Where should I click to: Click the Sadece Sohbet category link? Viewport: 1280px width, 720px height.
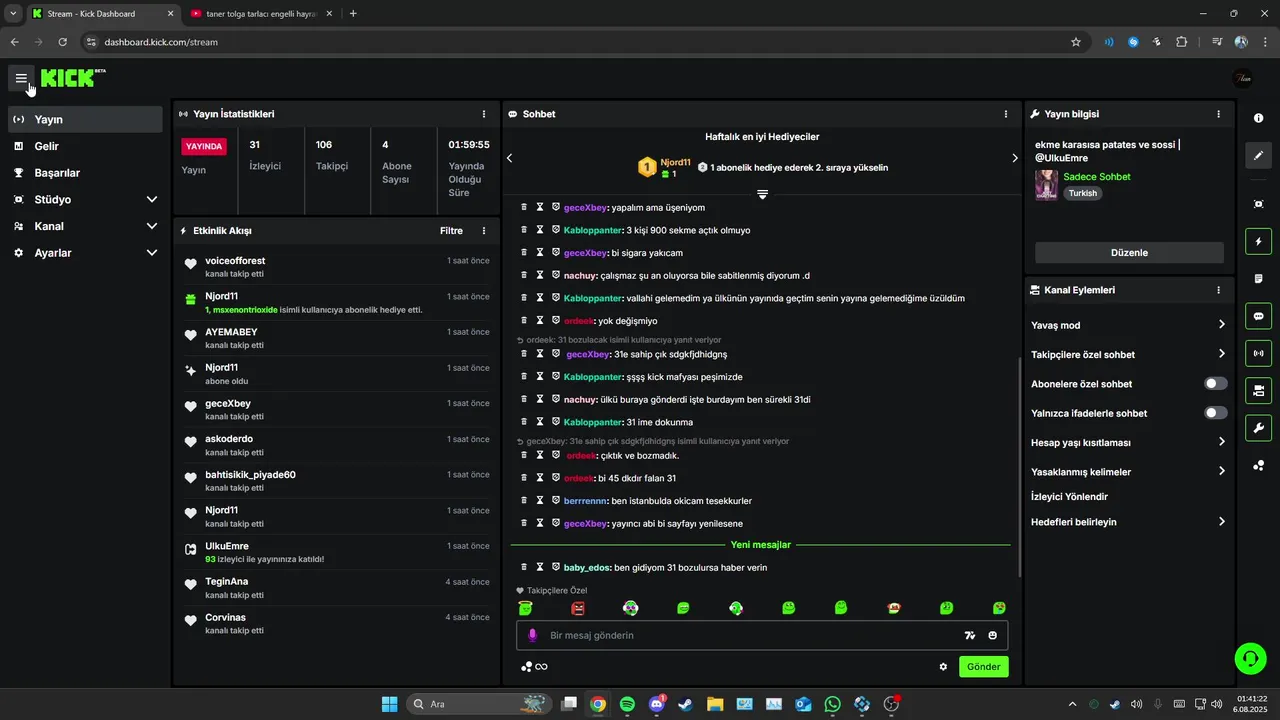click(1097, 177)
